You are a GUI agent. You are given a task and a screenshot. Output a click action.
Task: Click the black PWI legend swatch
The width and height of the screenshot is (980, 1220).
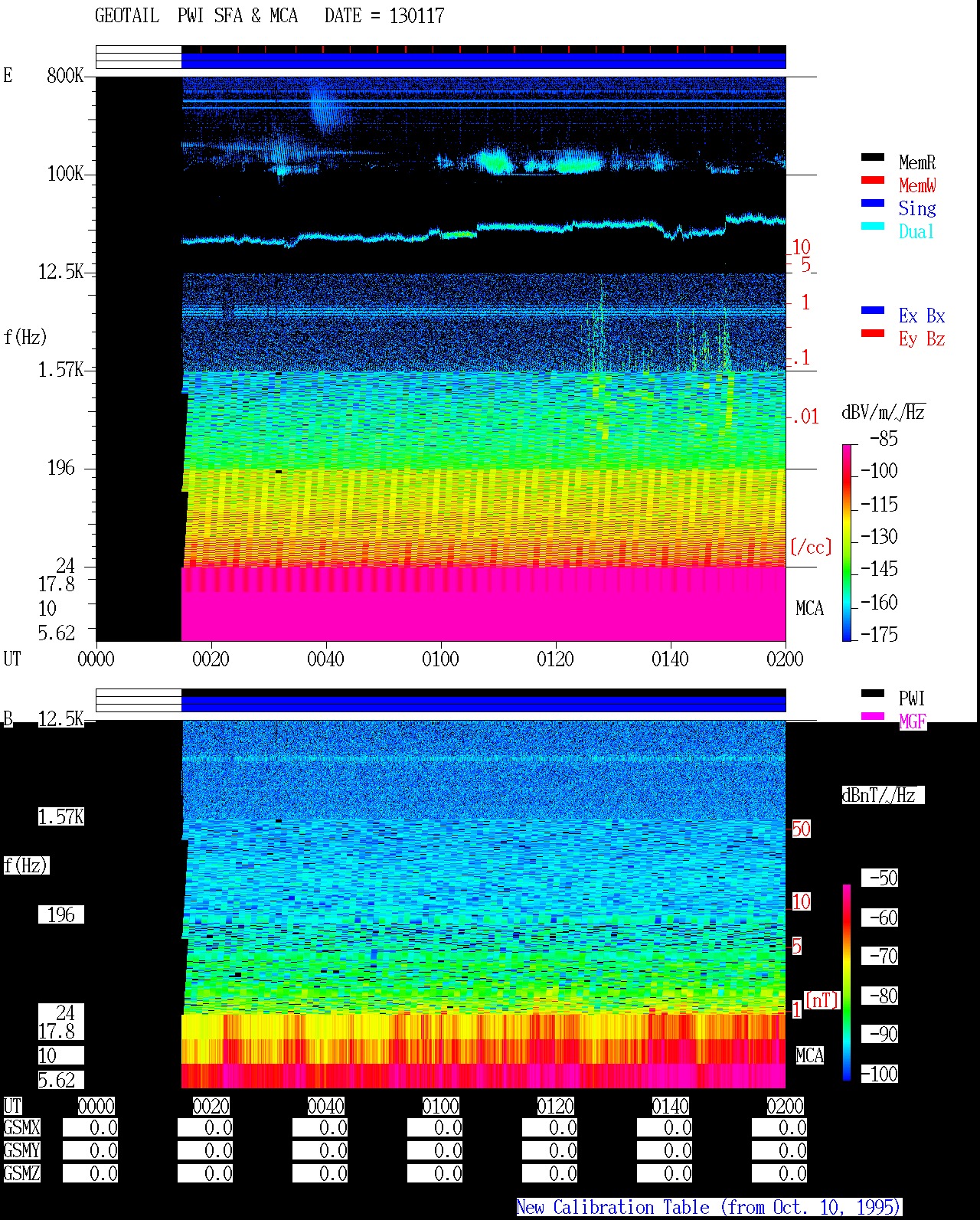(873, 693)
